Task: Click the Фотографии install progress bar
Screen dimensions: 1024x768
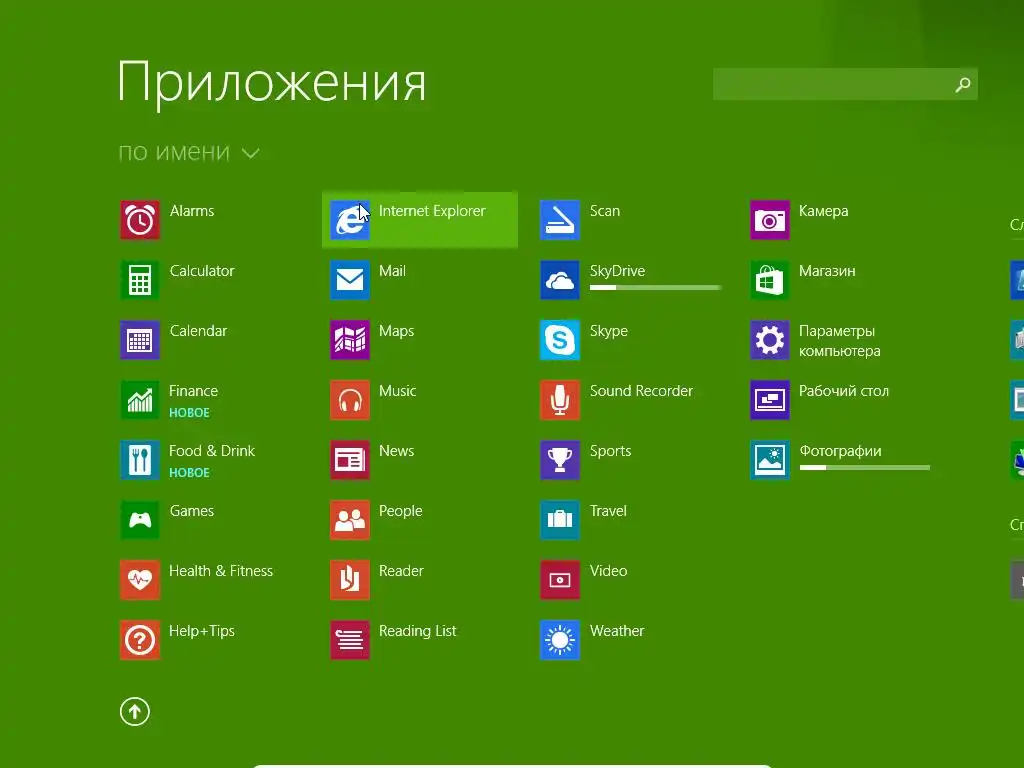Action: pyautogui.click(x=865, y=468)
